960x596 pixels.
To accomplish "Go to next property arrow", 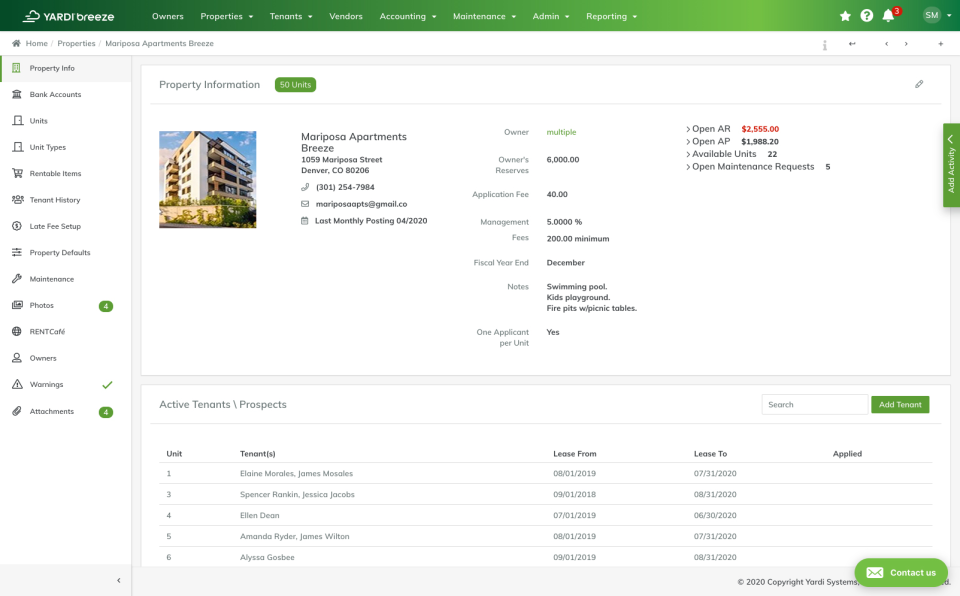I will pyautogui.click(x=906, y=43).
